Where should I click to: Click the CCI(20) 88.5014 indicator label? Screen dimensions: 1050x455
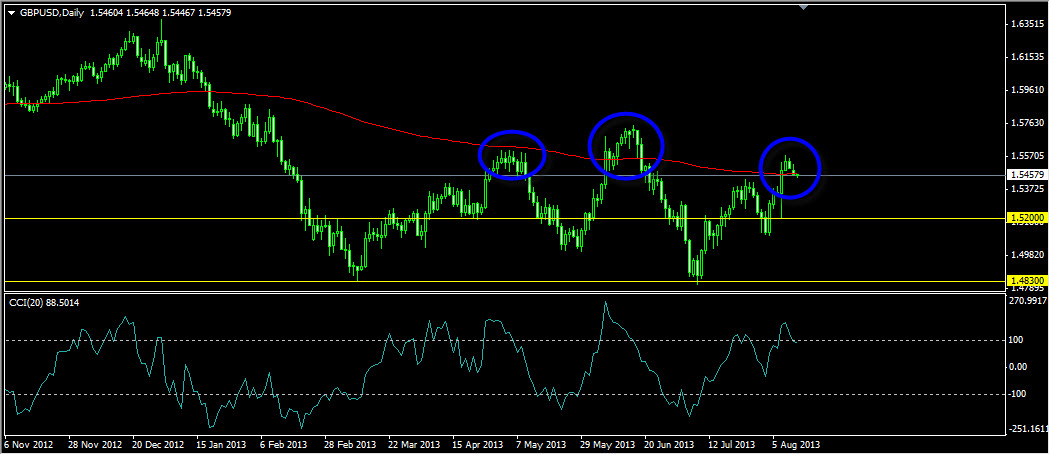point(44,304)
